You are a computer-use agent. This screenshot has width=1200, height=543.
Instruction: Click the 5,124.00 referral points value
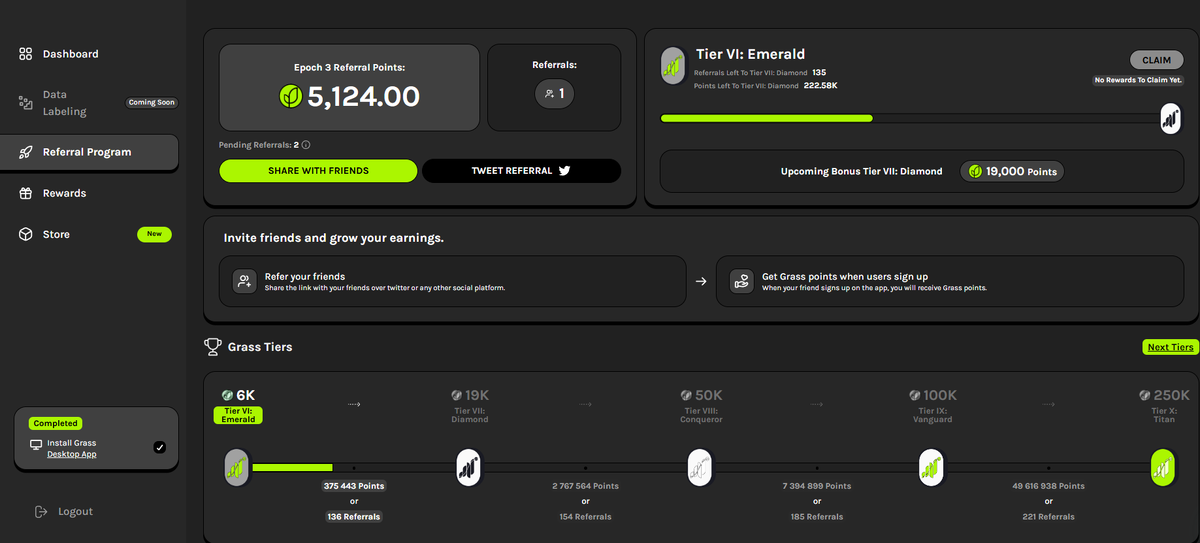(363, 96)
